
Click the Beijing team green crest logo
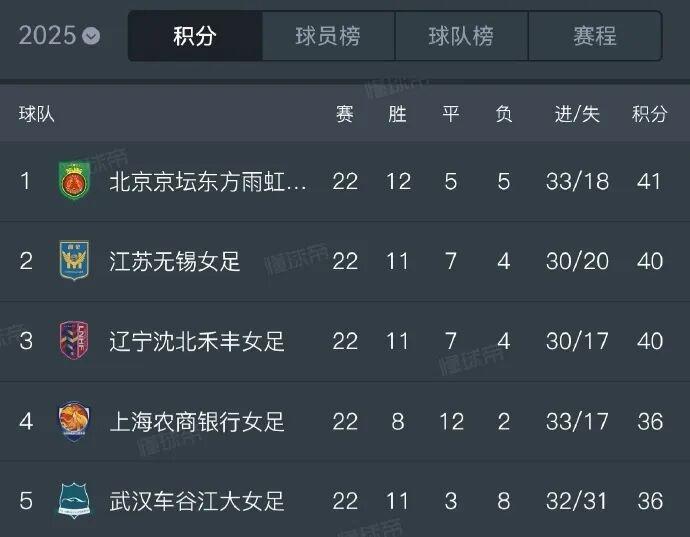74,180
